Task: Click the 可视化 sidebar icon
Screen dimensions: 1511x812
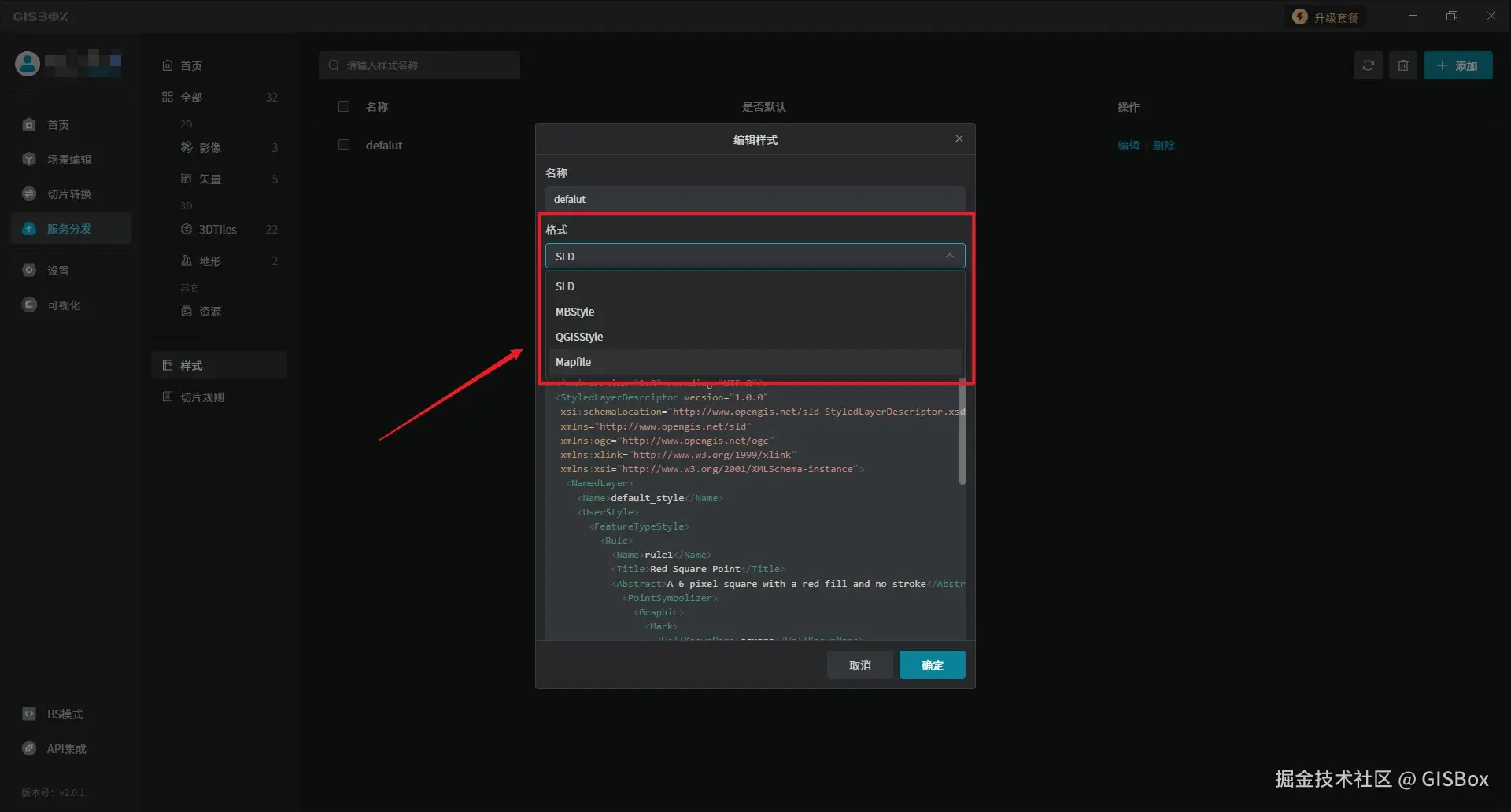Action: 29,305
